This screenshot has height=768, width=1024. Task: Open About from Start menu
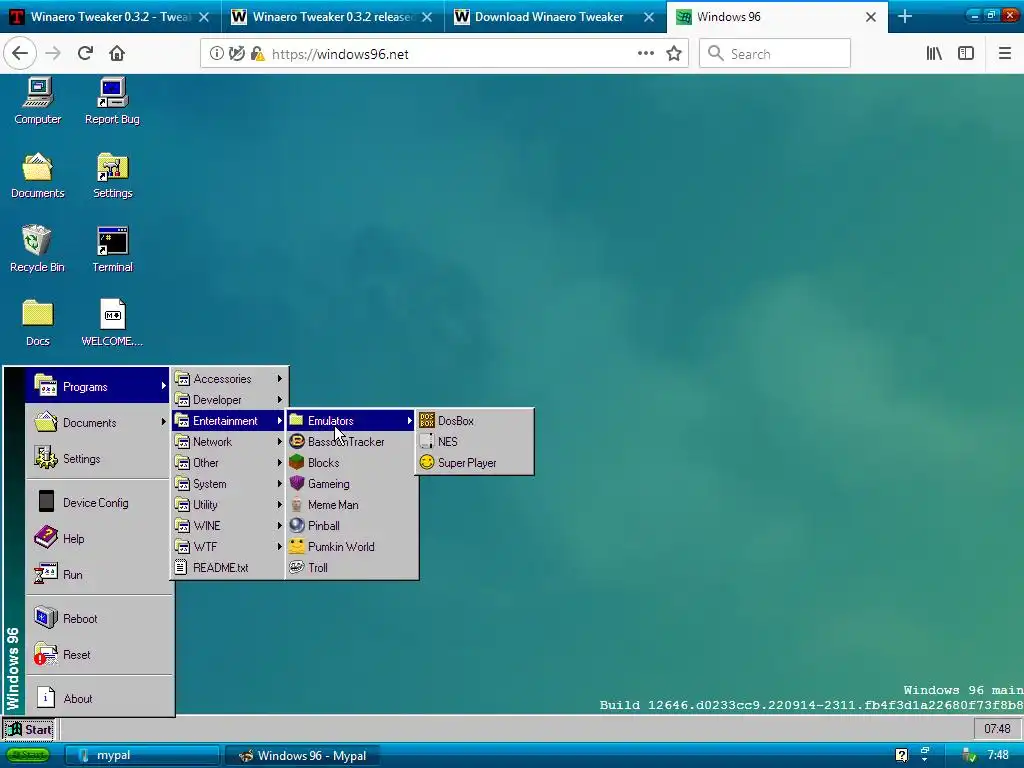click(x=99, y=698)
